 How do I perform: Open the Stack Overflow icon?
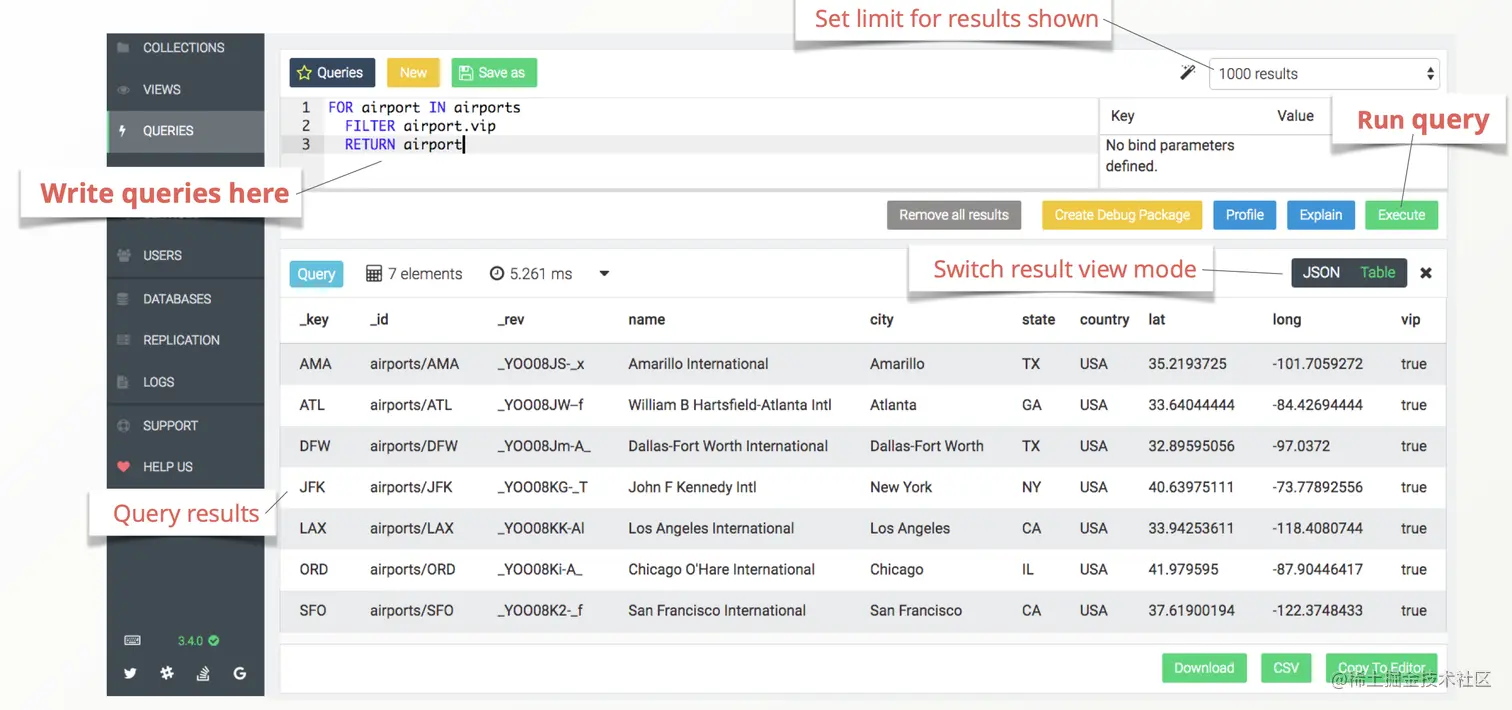203,674
